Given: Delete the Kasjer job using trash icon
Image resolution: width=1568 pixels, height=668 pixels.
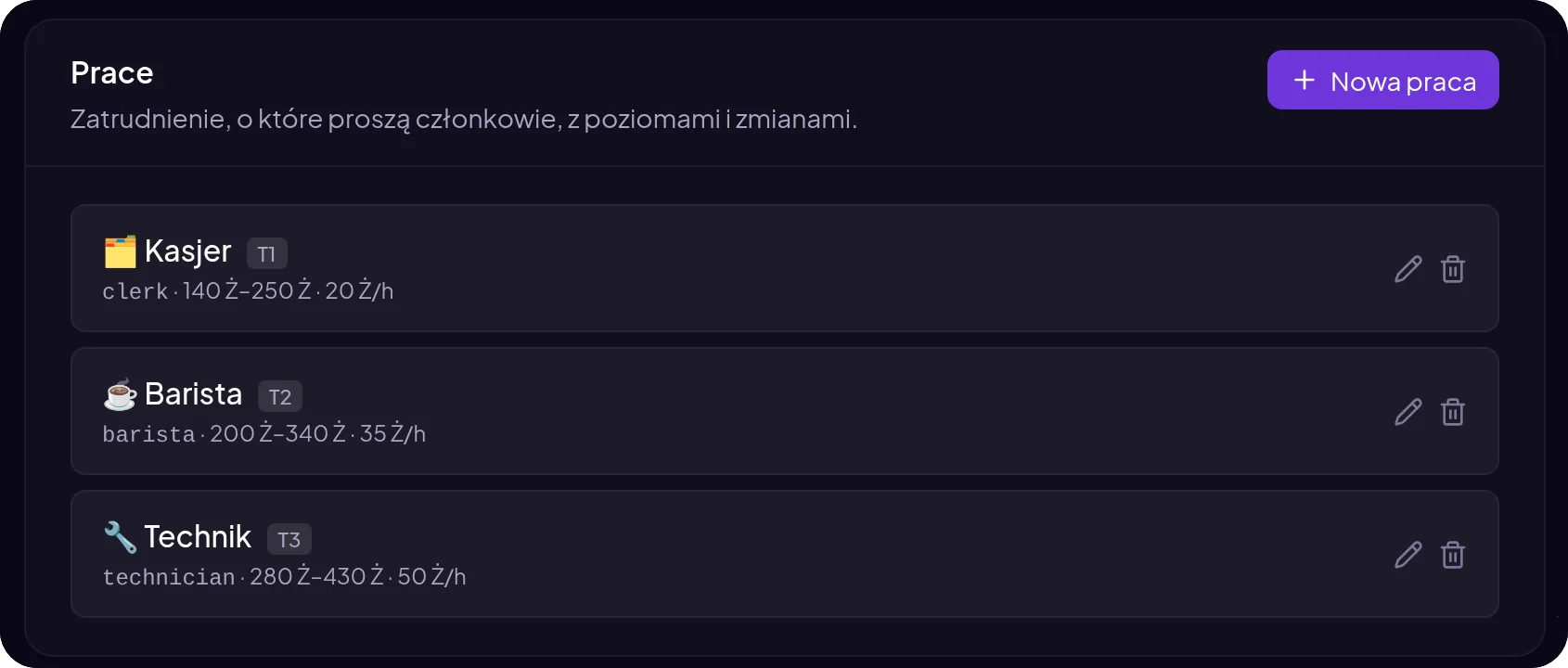Looking at the screenshot, I should click(x=1453, y=269).
